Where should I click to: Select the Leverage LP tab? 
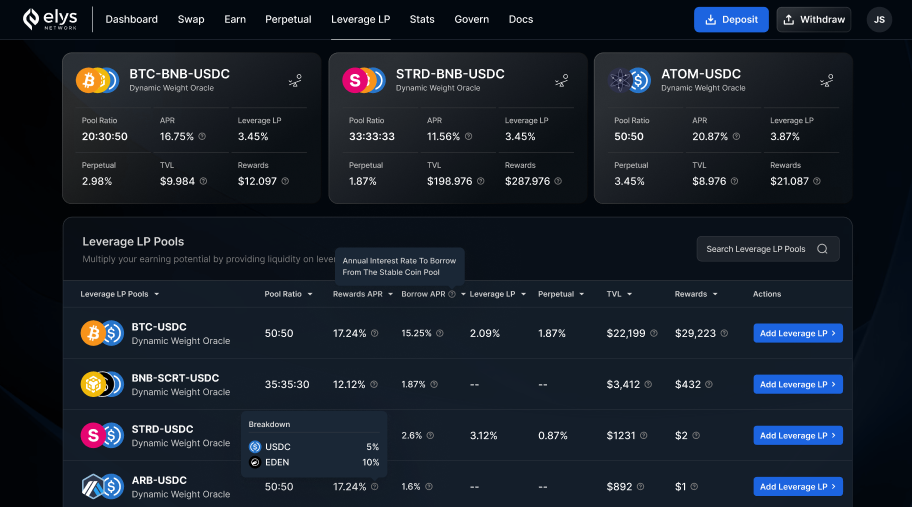click(361, 19)
